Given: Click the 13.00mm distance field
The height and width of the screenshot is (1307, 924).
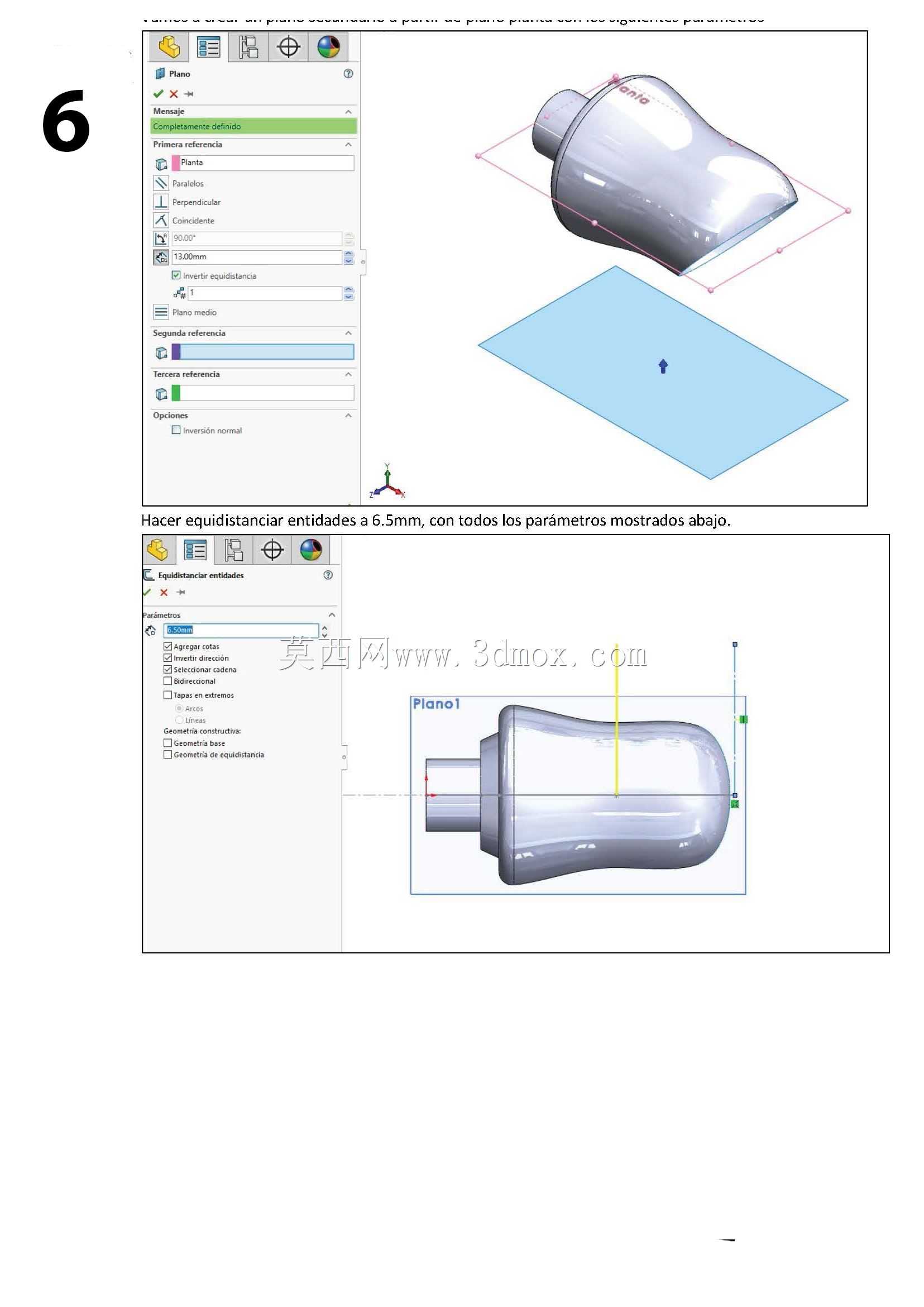Looking at the screenshot, I should [257, 257].
